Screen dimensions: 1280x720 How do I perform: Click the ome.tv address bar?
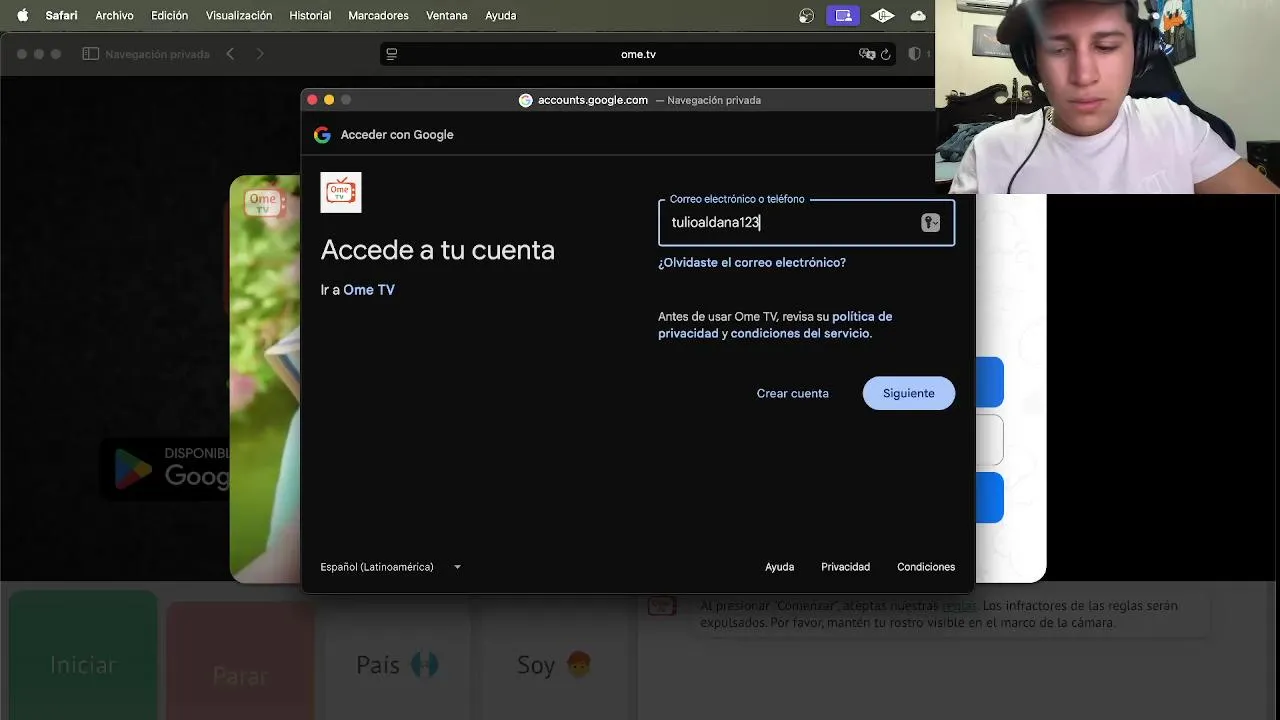click(638, 54)
